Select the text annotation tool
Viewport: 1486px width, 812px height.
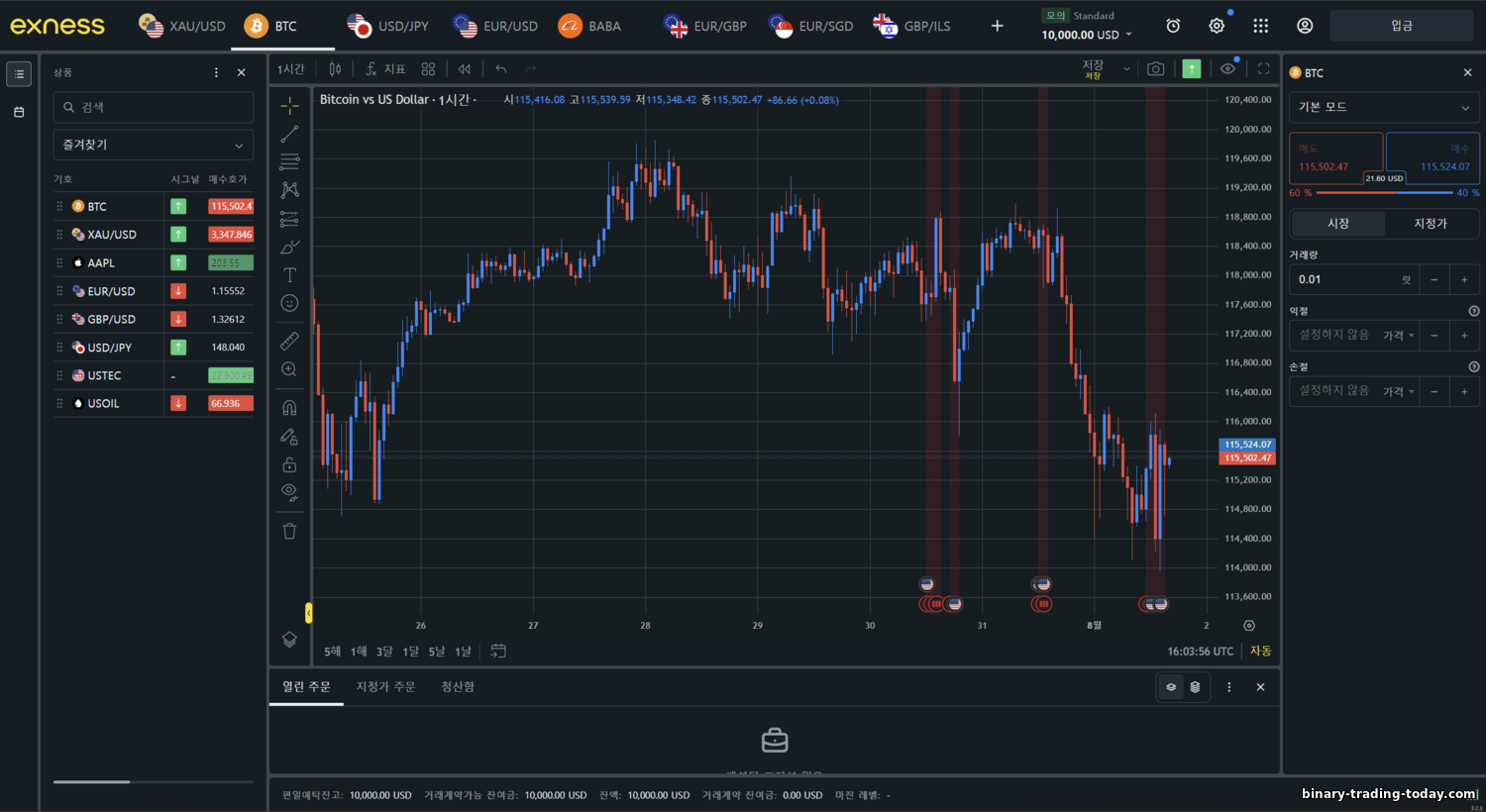(x=289, y=275)
